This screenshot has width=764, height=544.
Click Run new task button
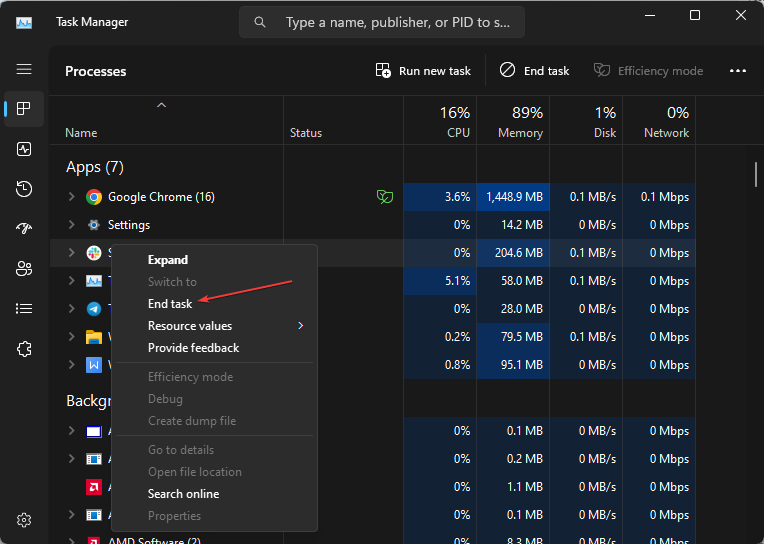pos(423,71)
